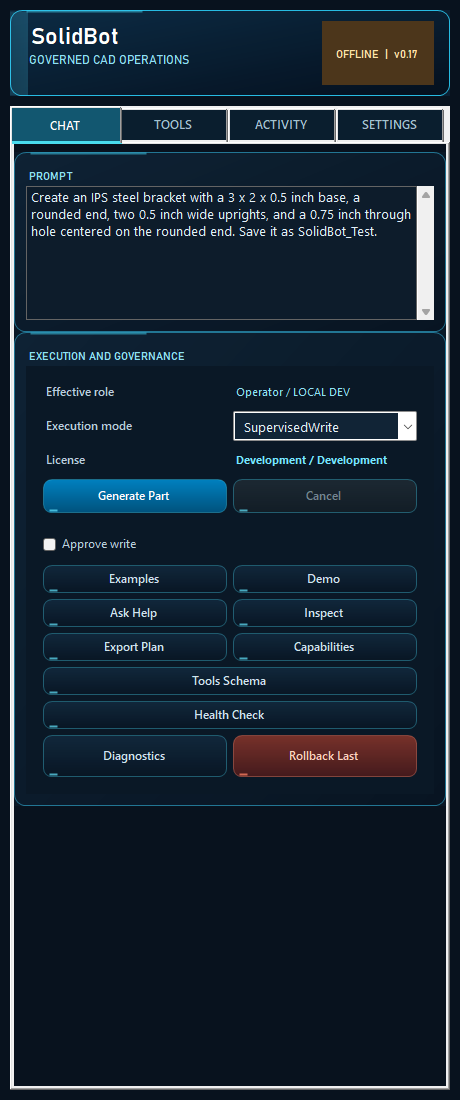Open Diagnostics
The image size is (460, 1100).
(135, 756)
